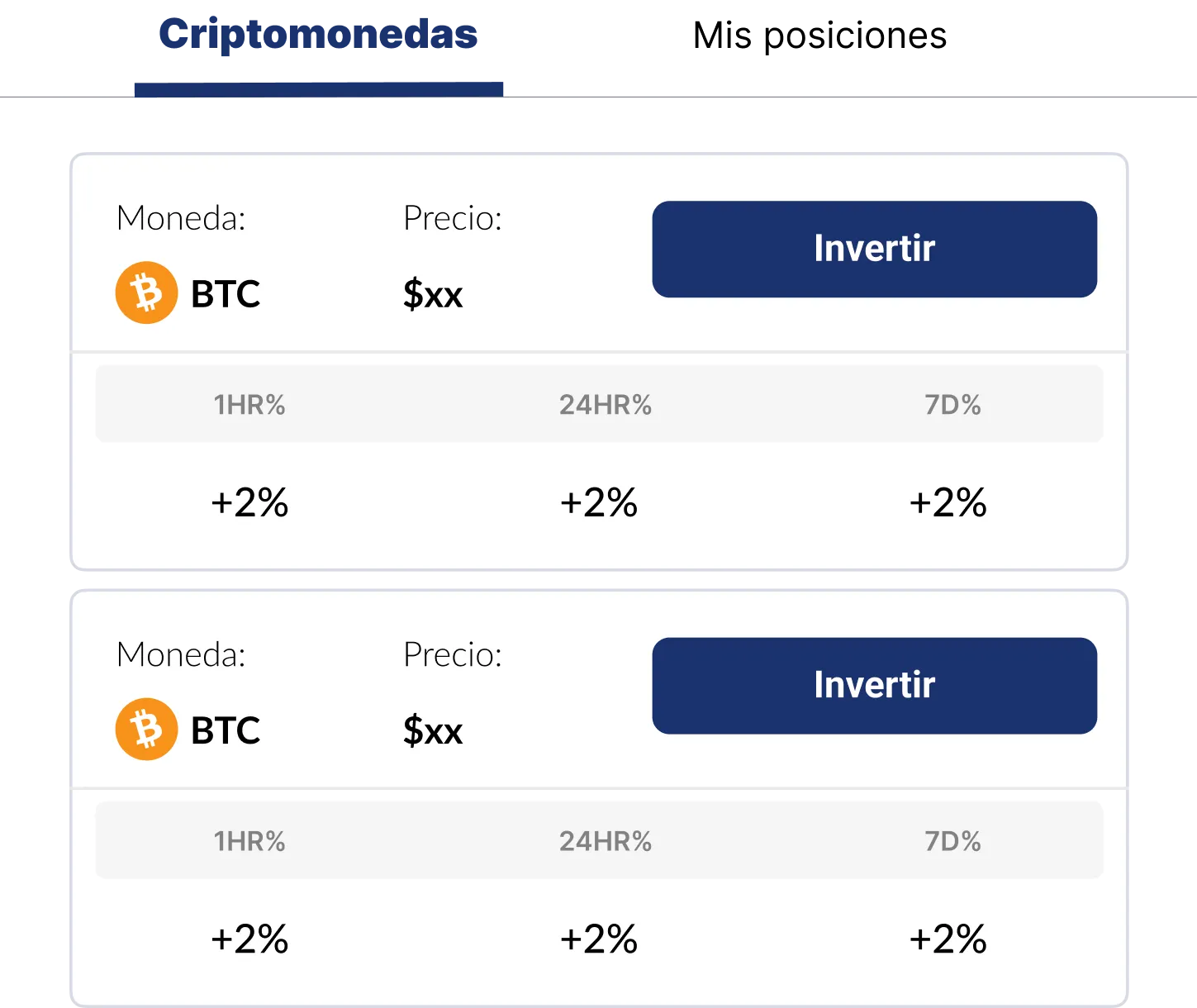Click the $xx price in the second card
This screenshot has height=1008, width=1197.
[433, 730]
